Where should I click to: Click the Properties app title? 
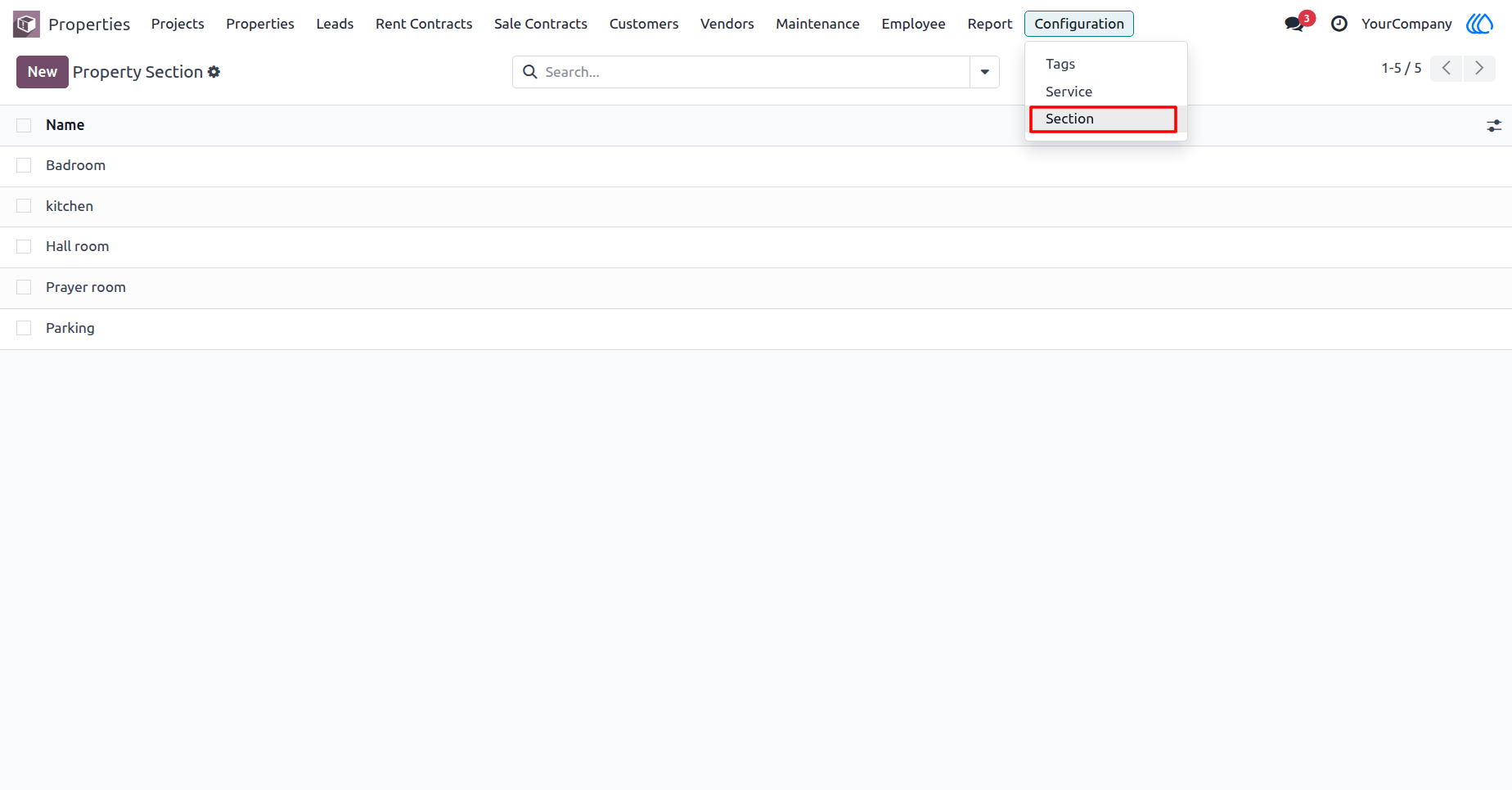click(x=89, y=24)
